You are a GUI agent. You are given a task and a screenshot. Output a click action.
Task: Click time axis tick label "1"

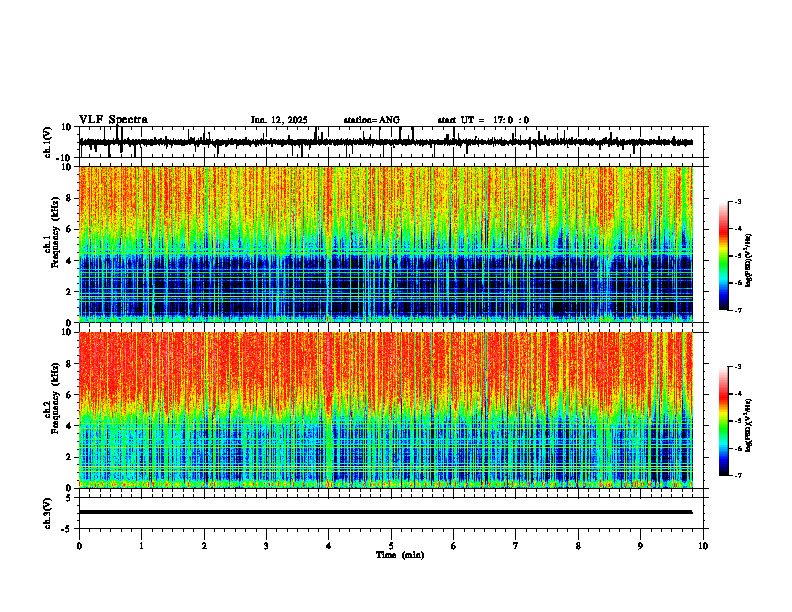click(x=141, y=546)
